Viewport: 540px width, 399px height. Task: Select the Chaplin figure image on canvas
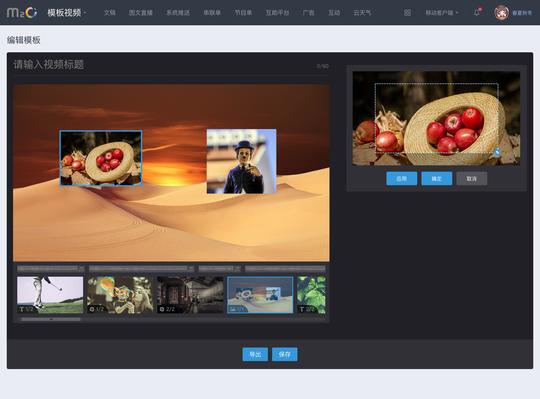click(x=241, y=161)
